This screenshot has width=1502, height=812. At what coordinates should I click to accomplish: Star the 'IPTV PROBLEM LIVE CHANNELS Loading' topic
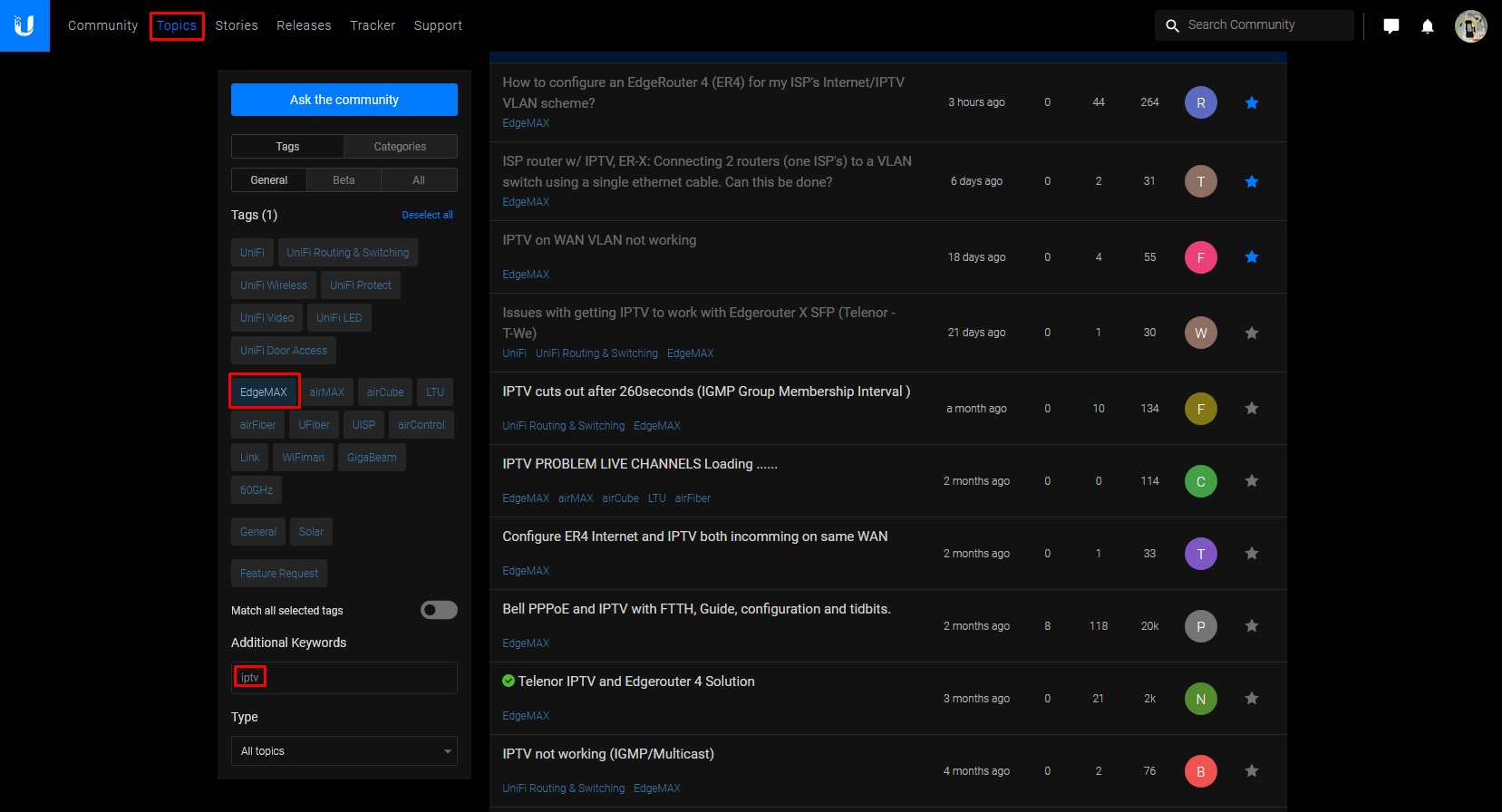[x=1251, y=481]
